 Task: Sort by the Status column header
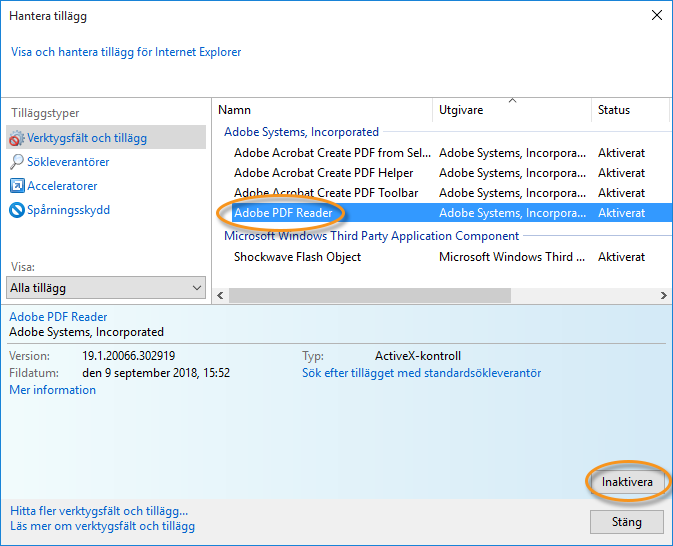coord(630,110)
